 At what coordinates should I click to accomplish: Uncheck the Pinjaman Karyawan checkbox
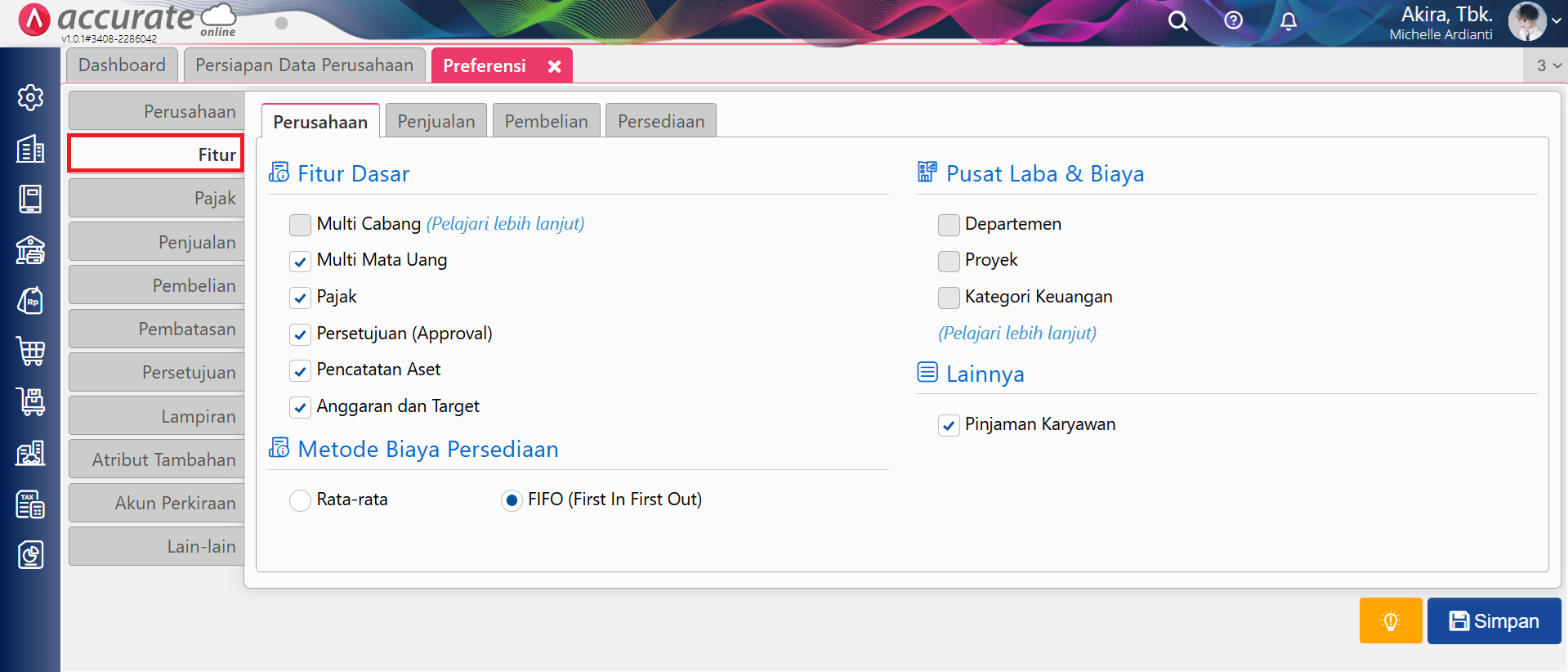949,425
